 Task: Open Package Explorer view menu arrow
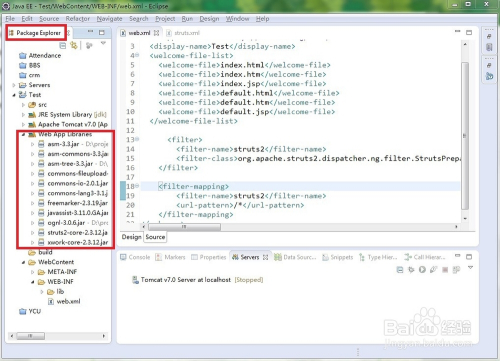click(103, 43)
